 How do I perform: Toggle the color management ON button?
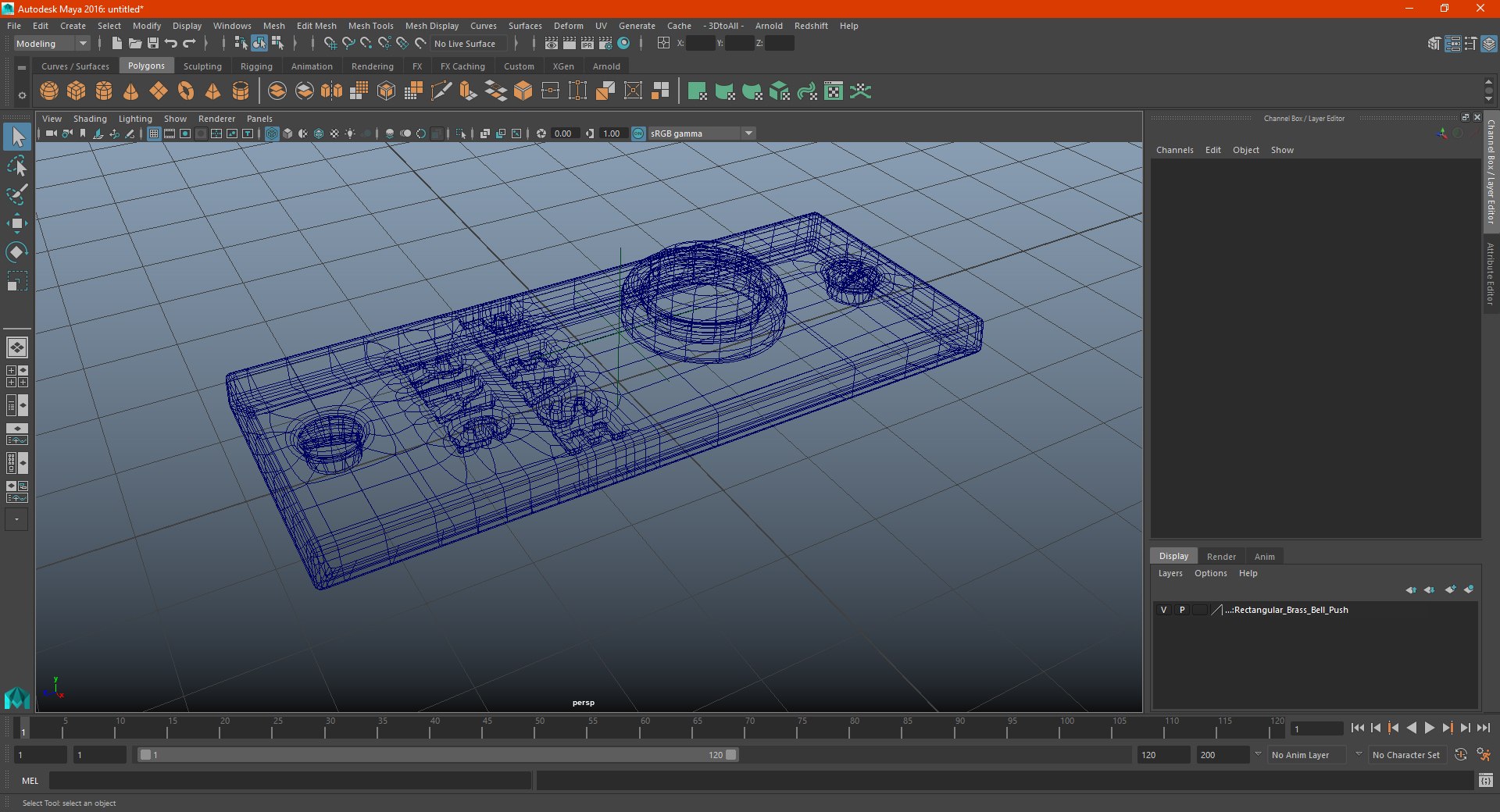tap(638, 134)
